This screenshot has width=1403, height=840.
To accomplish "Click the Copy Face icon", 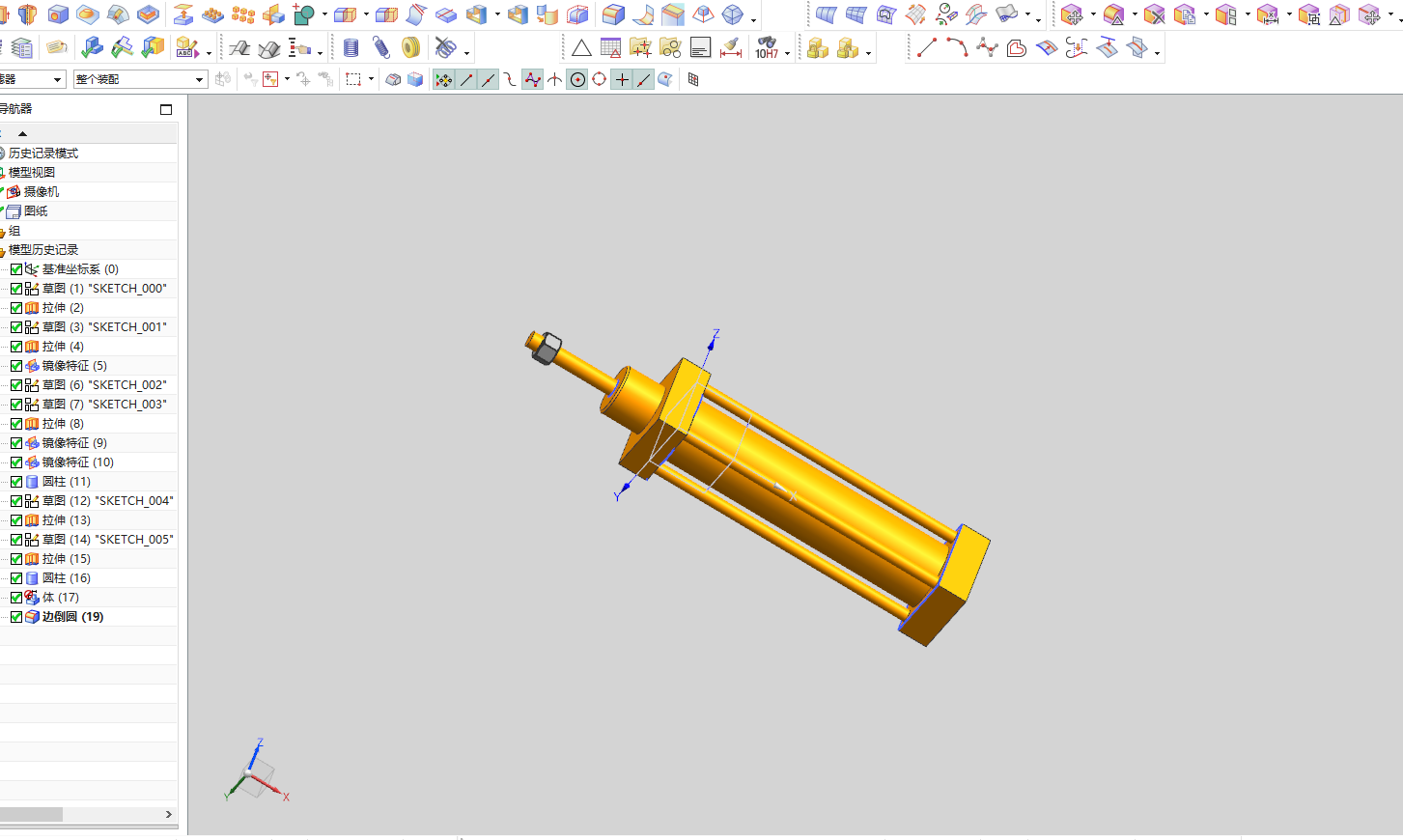I will coord(1185,14).
